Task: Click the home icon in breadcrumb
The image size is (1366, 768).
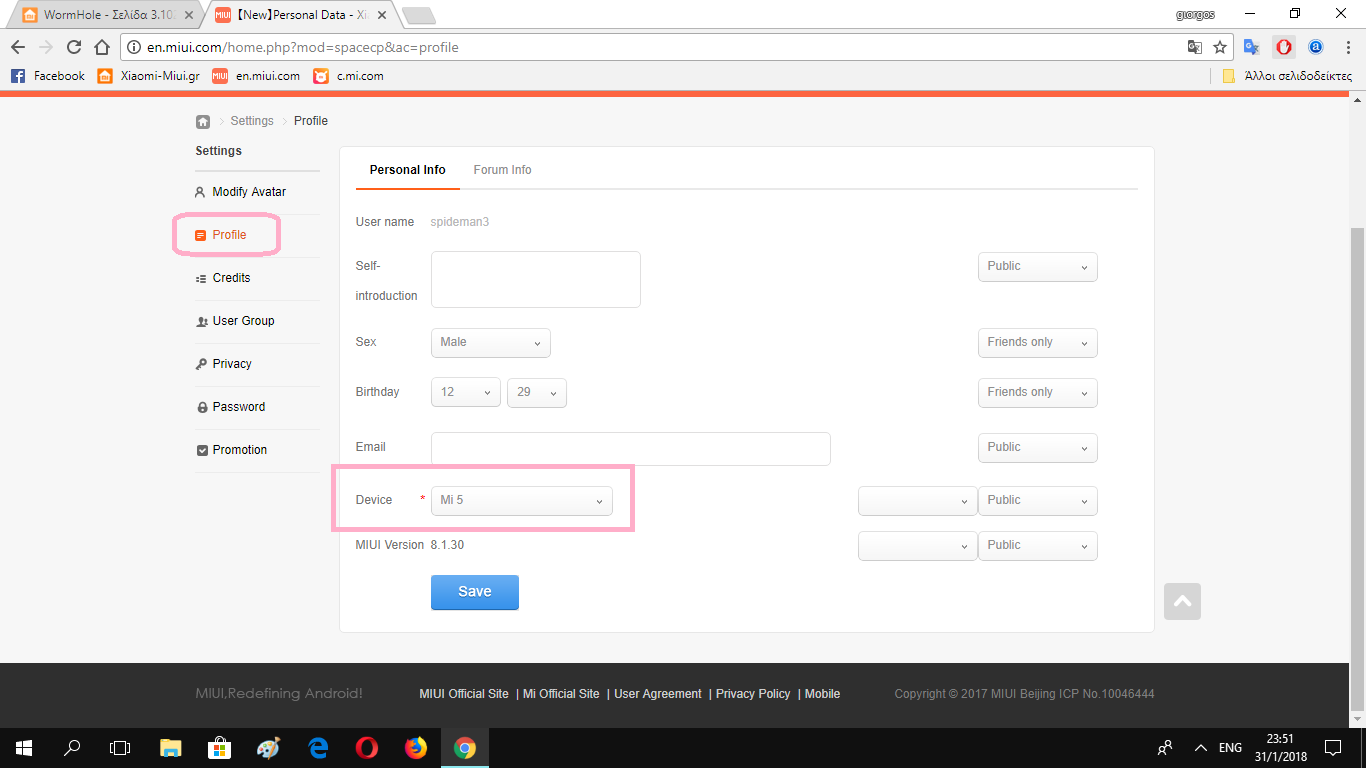Action: click(203, 121)
